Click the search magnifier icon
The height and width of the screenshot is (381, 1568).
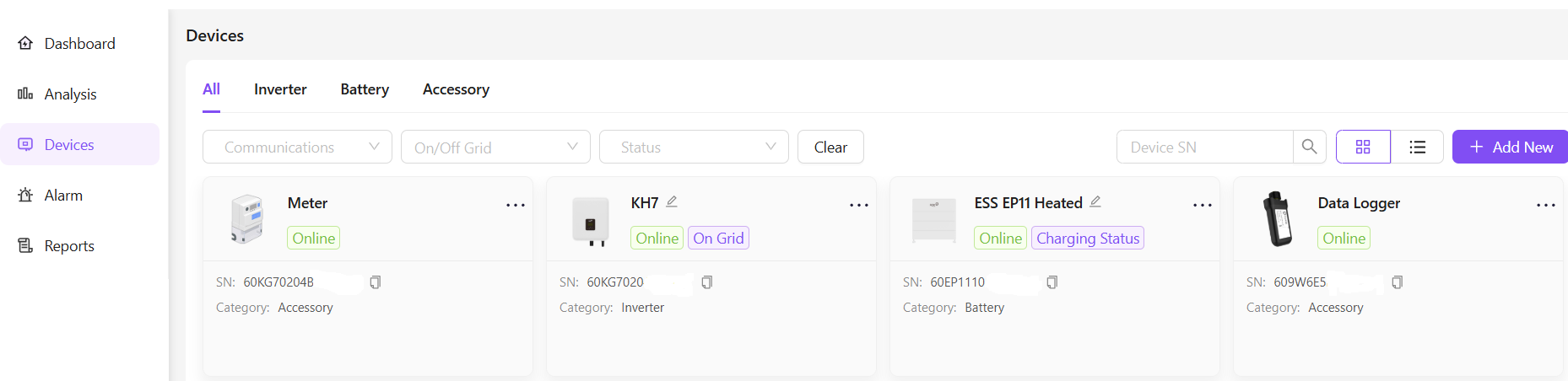(x=1309, y=147)
